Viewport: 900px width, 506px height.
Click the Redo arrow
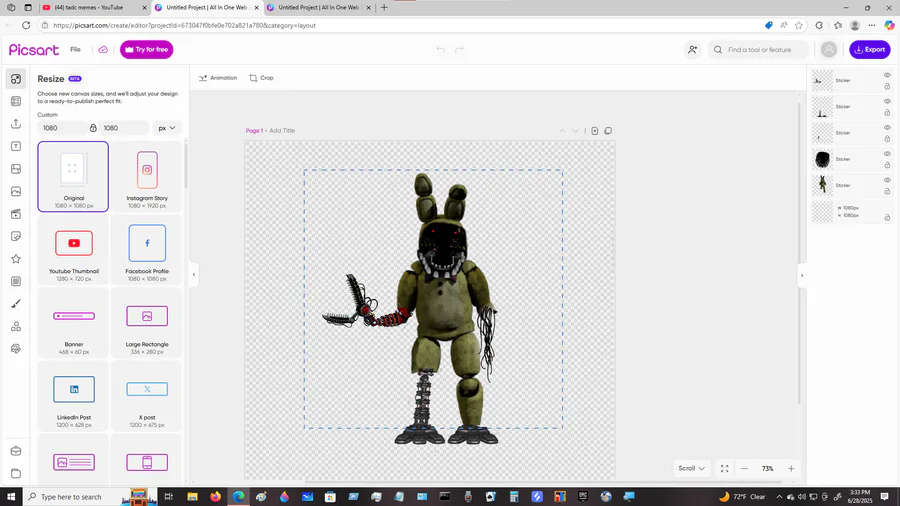pyautogui.click(x=459, y=49)
